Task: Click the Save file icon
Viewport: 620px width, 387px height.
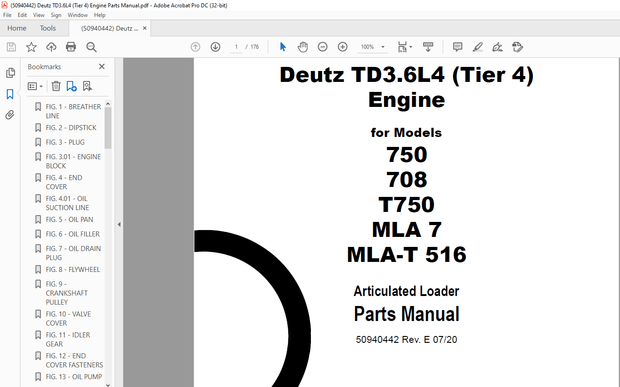Action: (x=11, y=47)
